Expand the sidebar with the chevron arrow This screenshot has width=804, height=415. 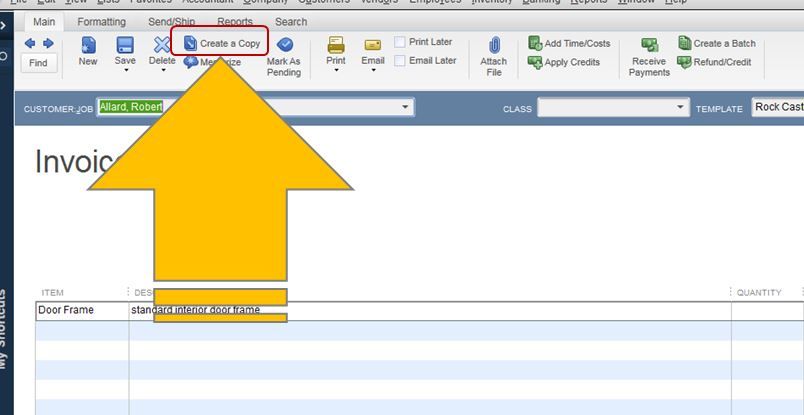(4, 25)
